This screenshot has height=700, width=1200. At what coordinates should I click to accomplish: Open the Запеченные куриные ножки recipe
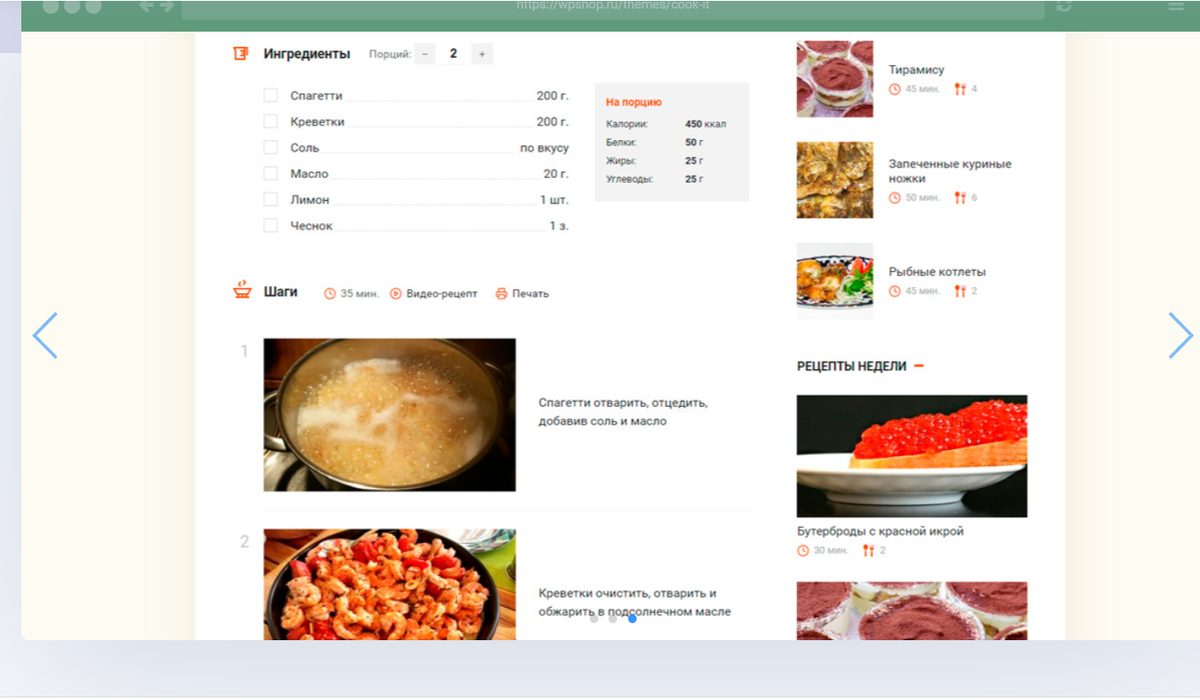click(950, 171)
